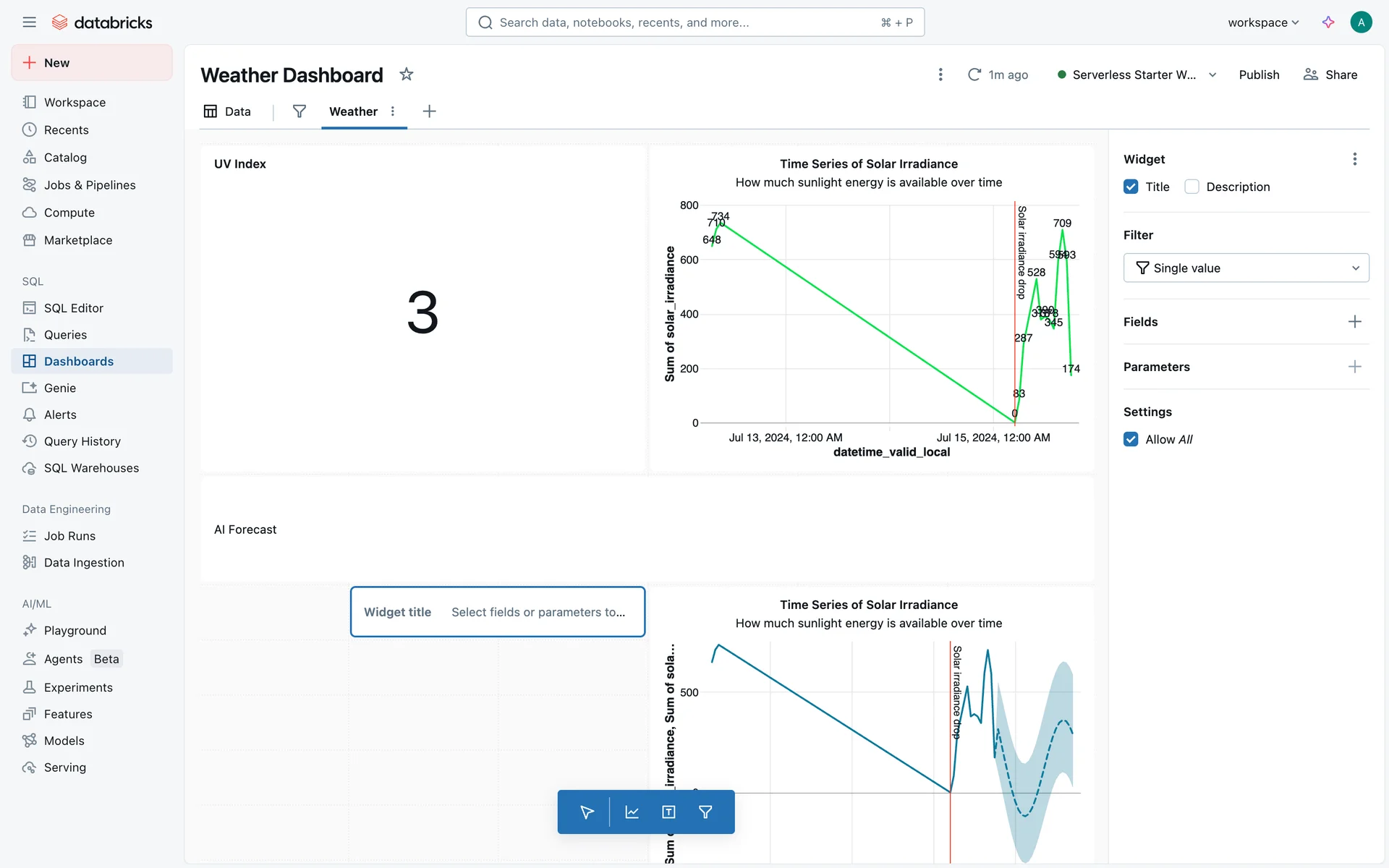Screen dimensions: 1389x868
Task: Select the add visualization chart tool
Action: (632, 812)
